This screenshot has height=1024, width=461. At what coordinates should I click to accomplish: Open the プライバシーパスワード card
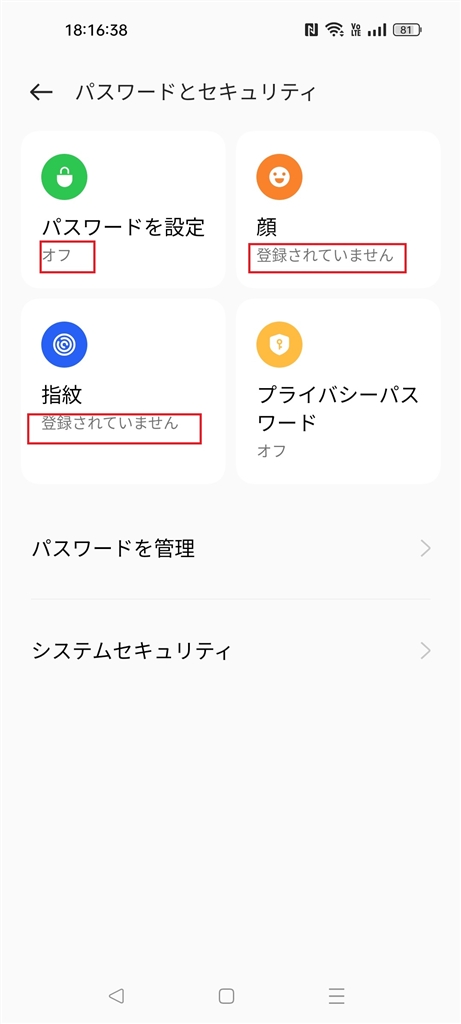(x=338, y=392)
